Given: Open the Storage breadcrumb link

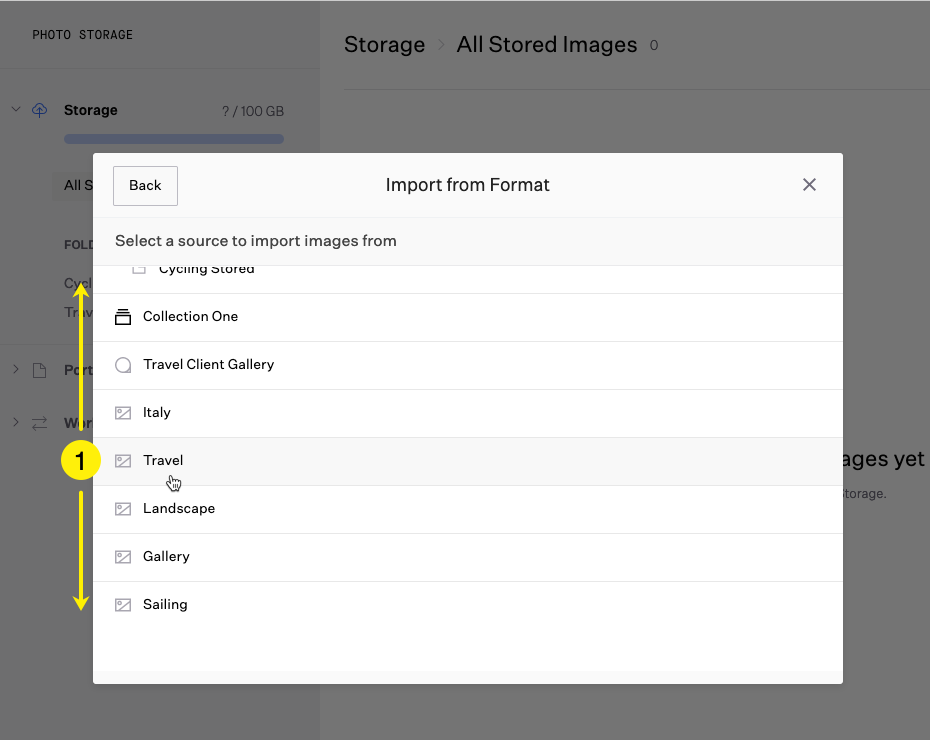Looking at the screenshot, I should [x=384, y=45].
